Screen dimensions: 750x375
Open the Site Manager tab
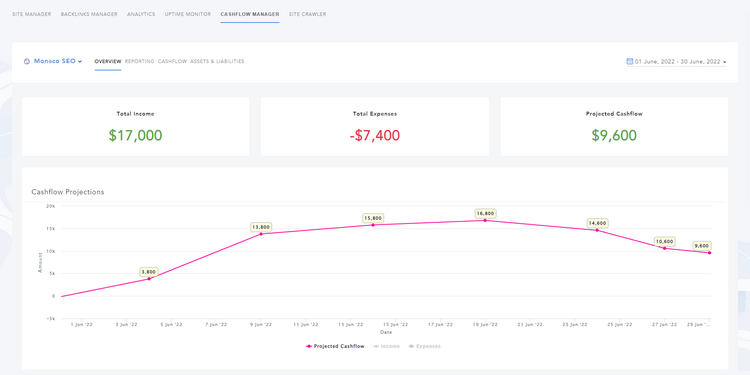click(32, 14)
